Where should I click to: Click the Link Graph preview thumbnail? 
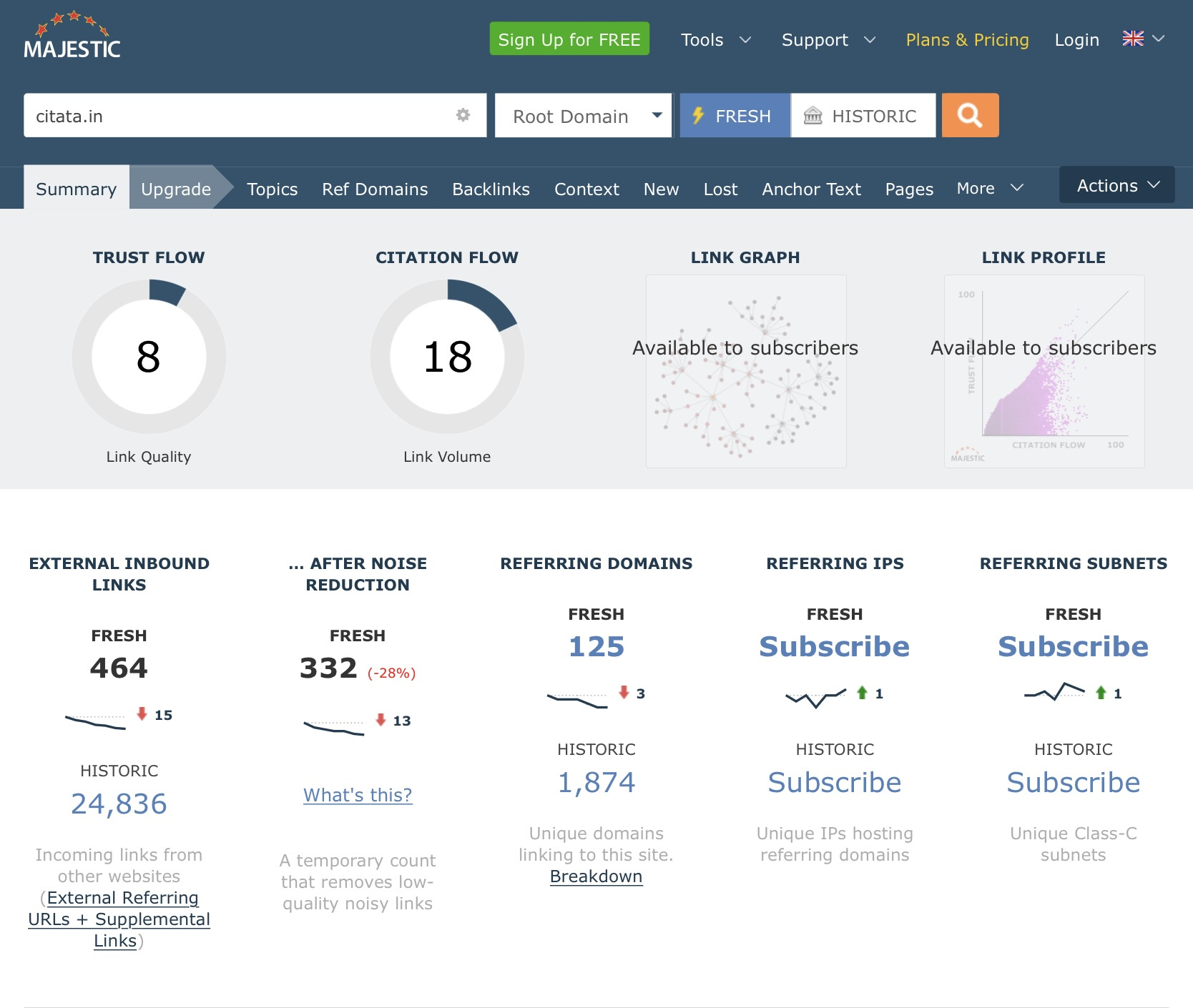click(x=746, y=371)
